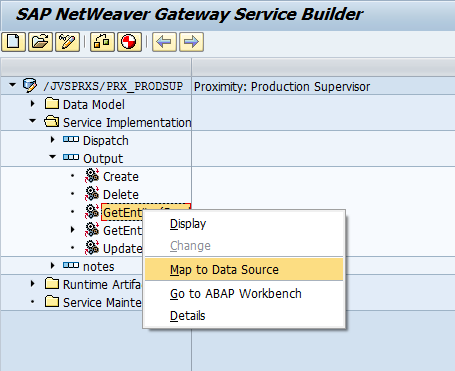Click the notes entity set icon
The width and height of the screenshot is (455, 371).
tap(71, 265)
